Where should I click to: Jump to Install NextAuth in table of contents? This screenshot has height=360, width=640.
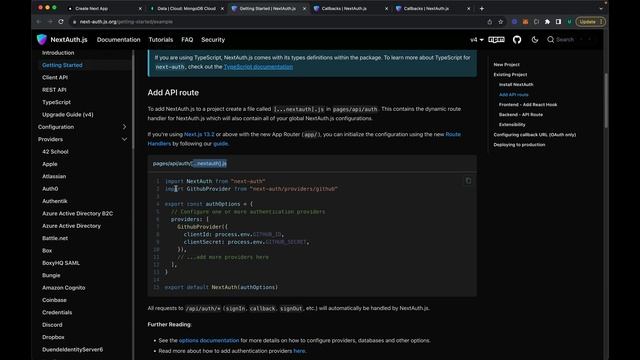click(x=516, y=84)
